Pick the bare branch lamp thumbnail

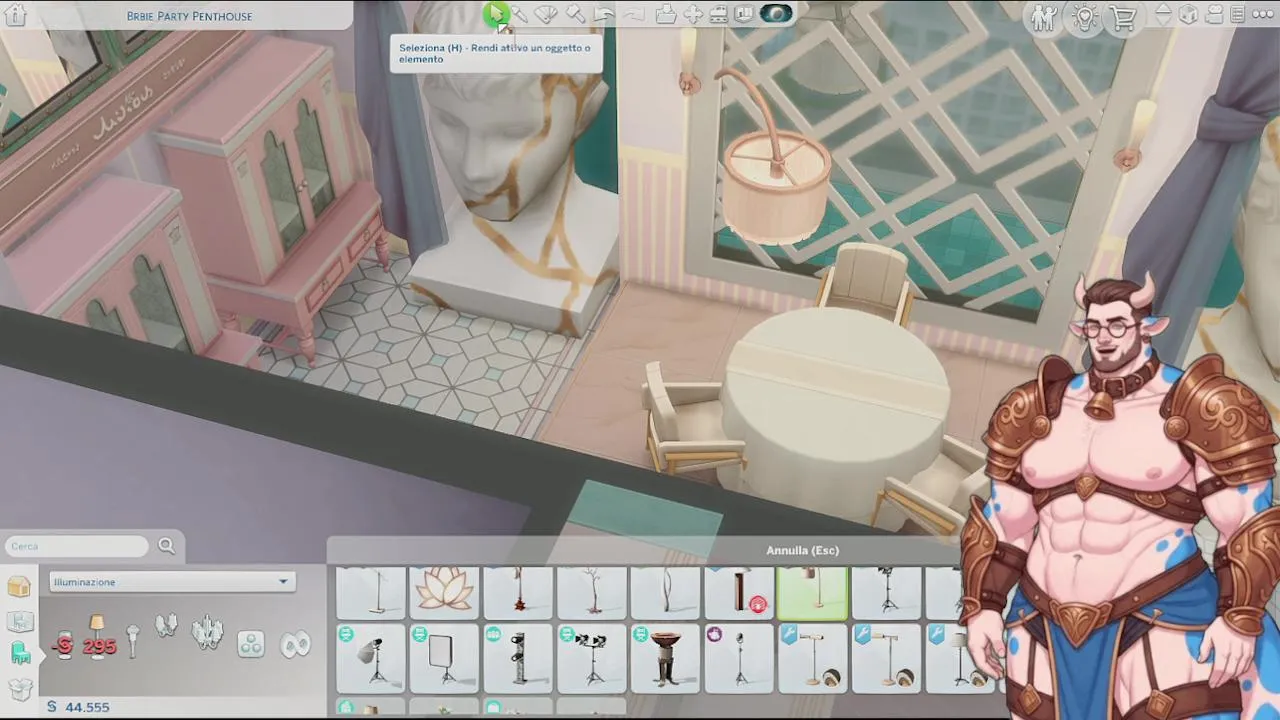592,592
